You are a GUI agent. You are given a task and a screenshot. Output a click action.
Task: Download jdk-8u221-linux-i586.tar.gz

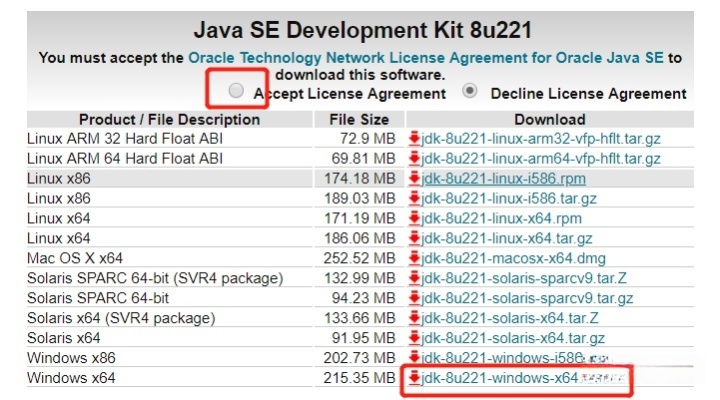click(508, 198)
